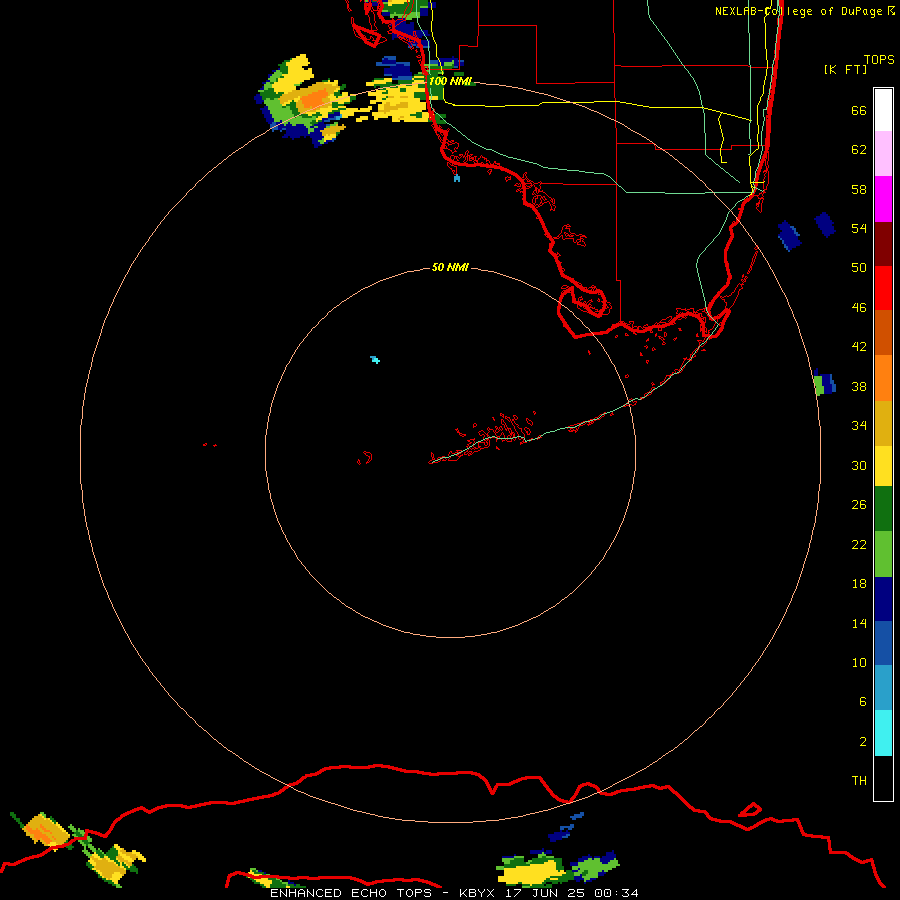This screenshot has width=900, height=900.
Task: Click the bright yellow legend swatch
Action: 883,466
